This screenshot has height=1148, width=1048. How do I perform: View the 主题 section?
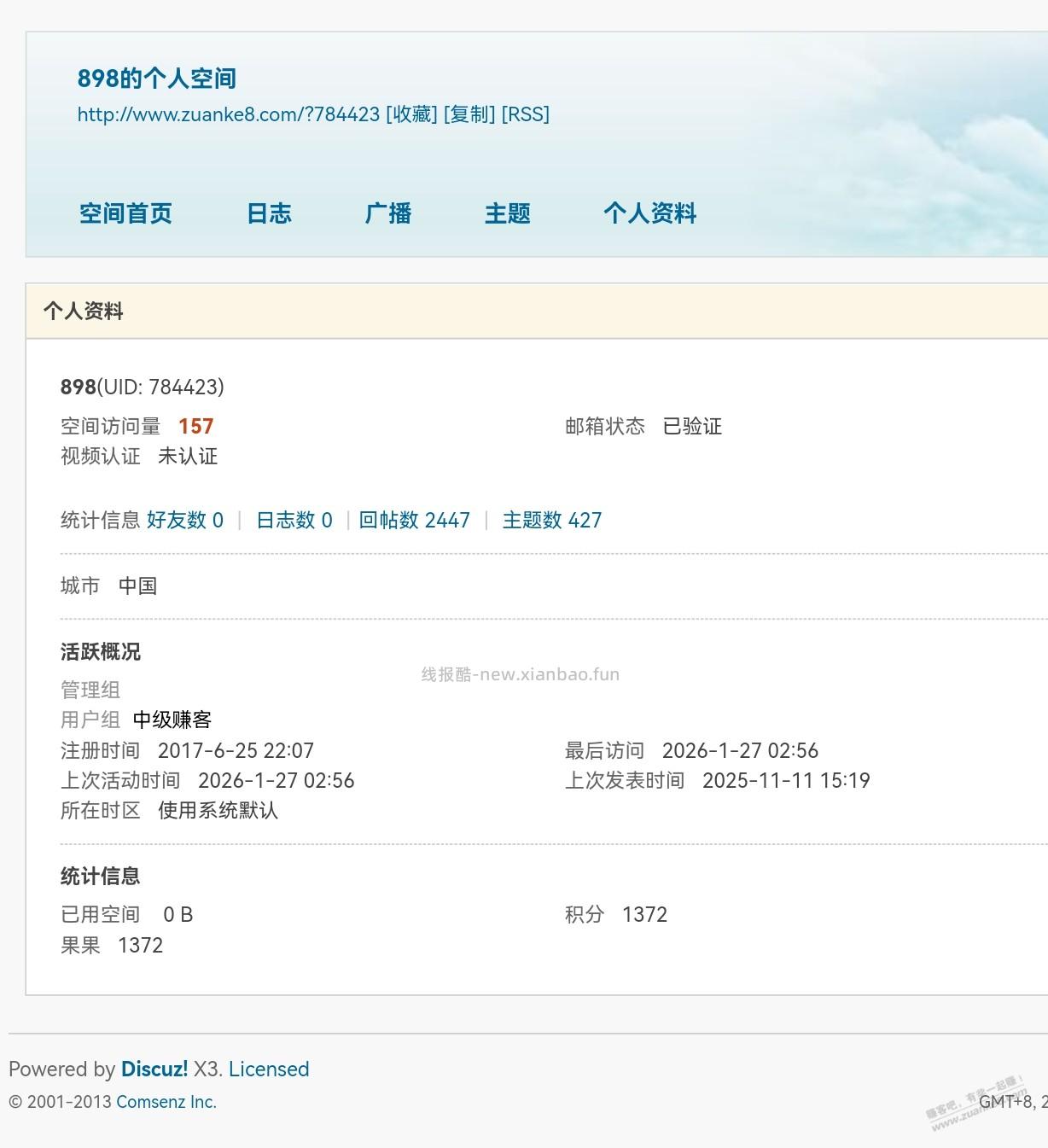click(x=508, y=214)
